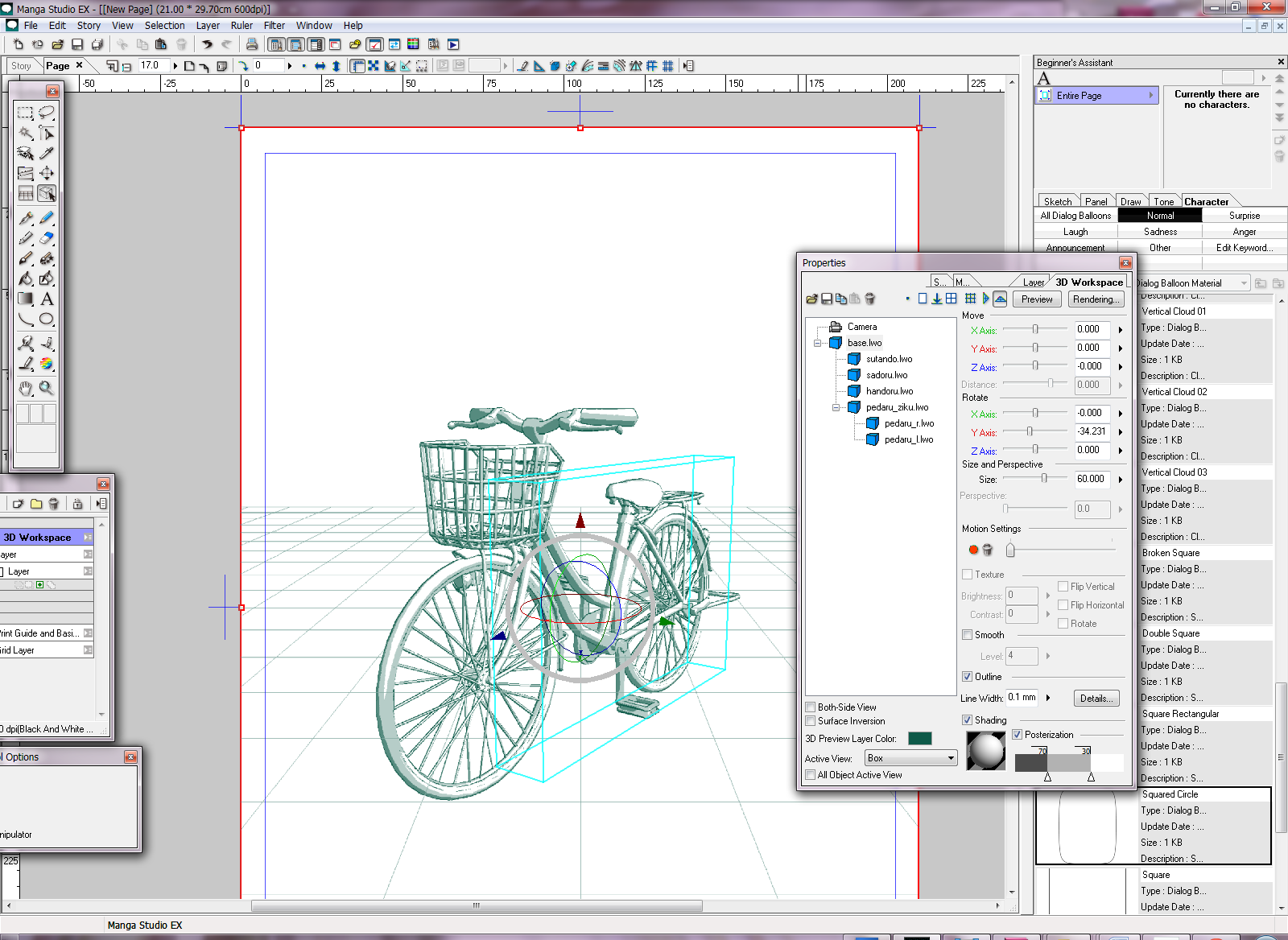Image resolution: width=1288 pixels, height=940 pixels.
Task: Toggle Both-Side View checkbox
Action: pos(811,707)
